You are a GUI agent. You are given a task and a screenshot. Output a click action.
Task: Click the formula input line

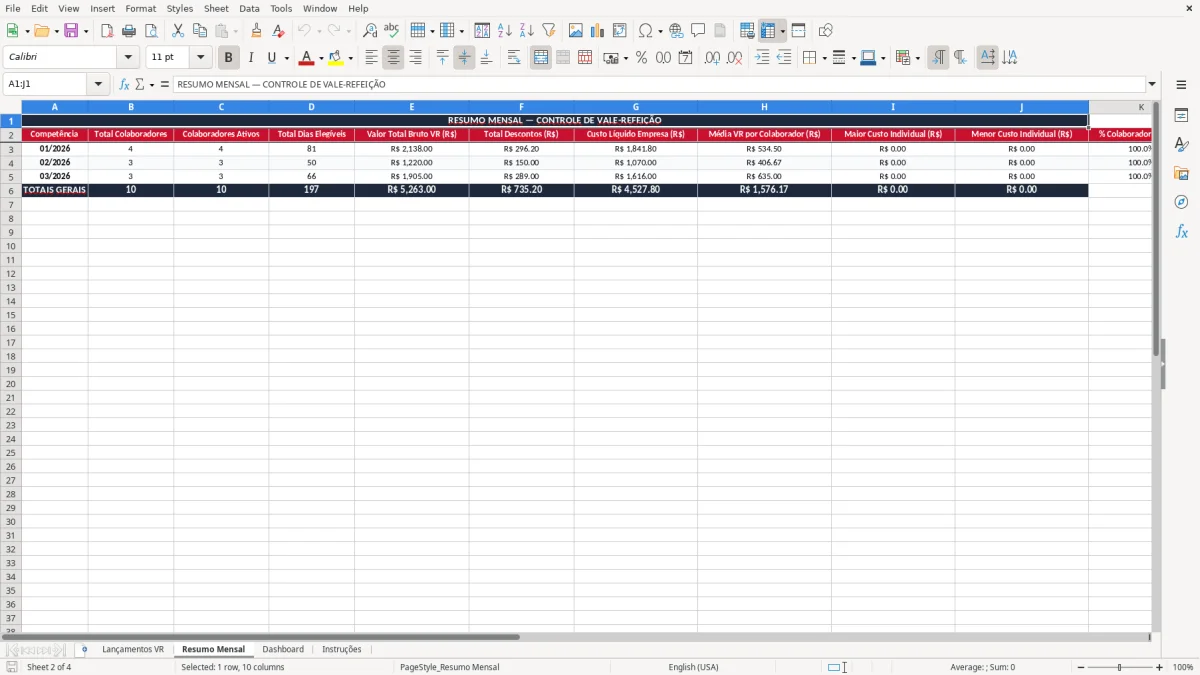pos(659,85)
